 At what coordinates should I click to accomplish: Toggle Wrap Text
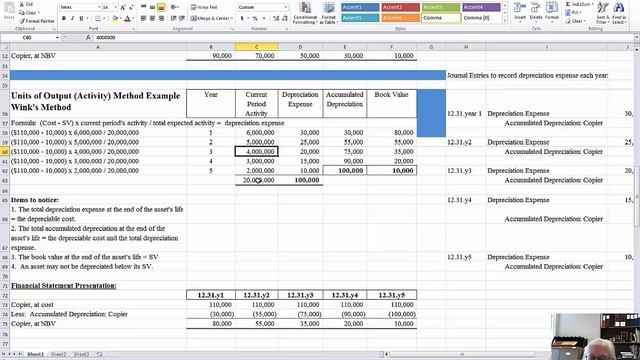click(204, 7)
